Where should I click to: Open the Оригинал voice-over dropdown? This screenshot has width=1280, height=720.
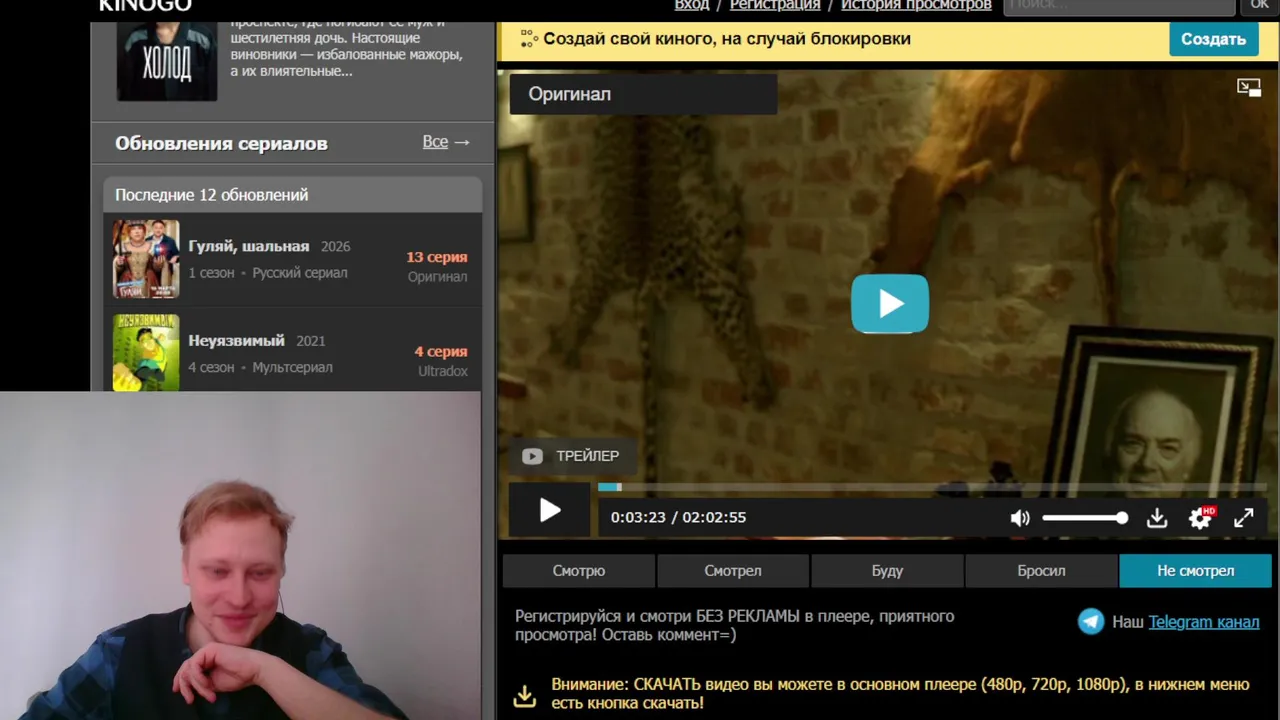pyautogui.click(x=643, y=94)
